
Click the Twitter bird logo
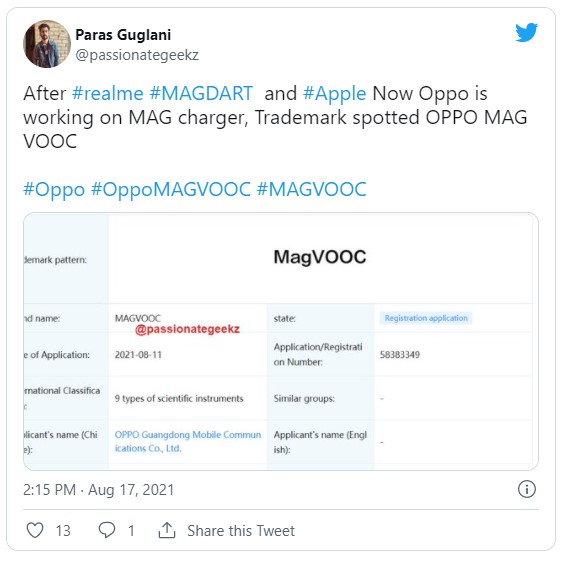(x=526, y=32)
